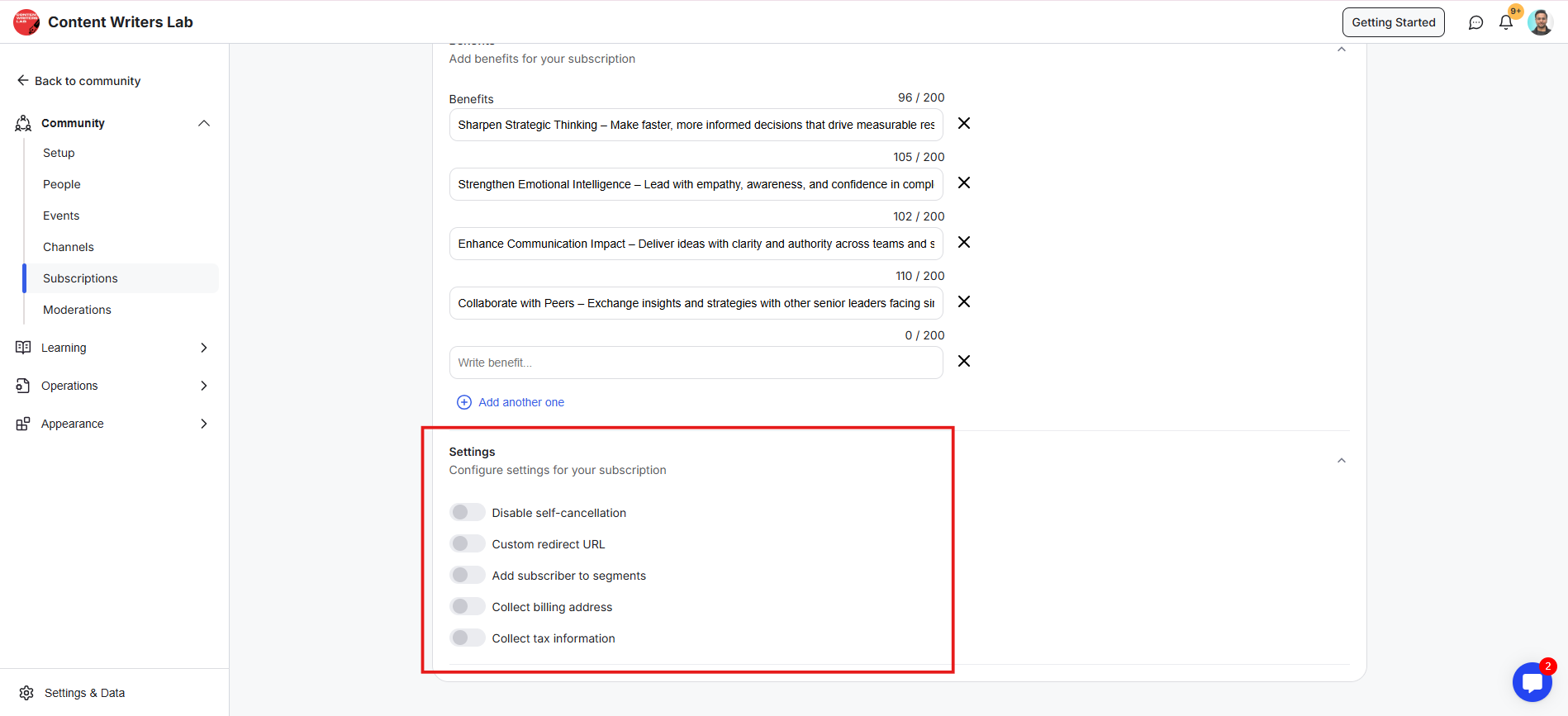1568x716 pixels.
Task: Click the Getting Started button
Action: coord(1393,22)
